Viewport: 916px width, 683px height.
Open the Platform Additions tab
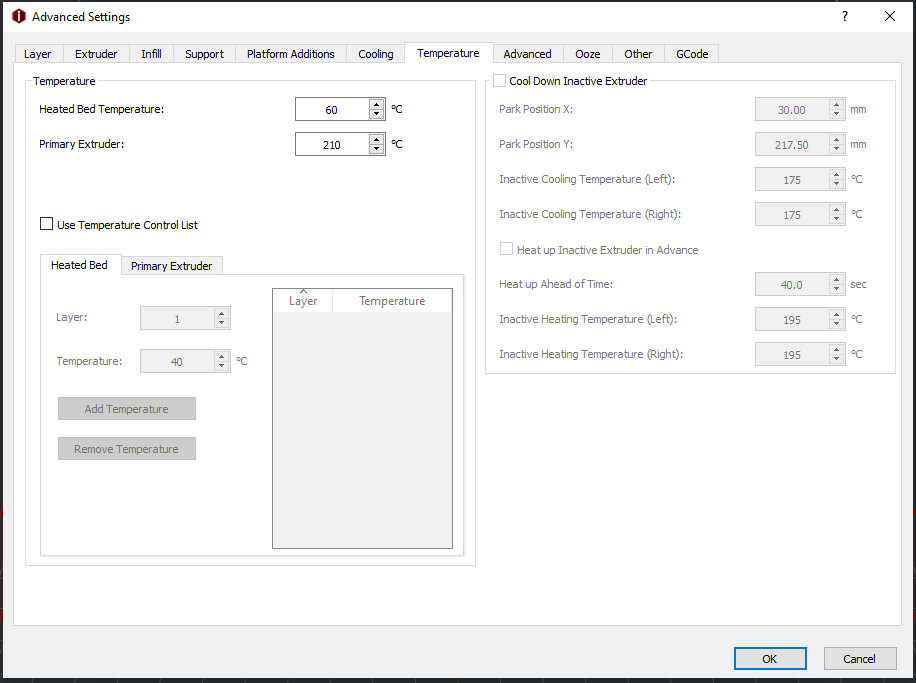(290, 54)
